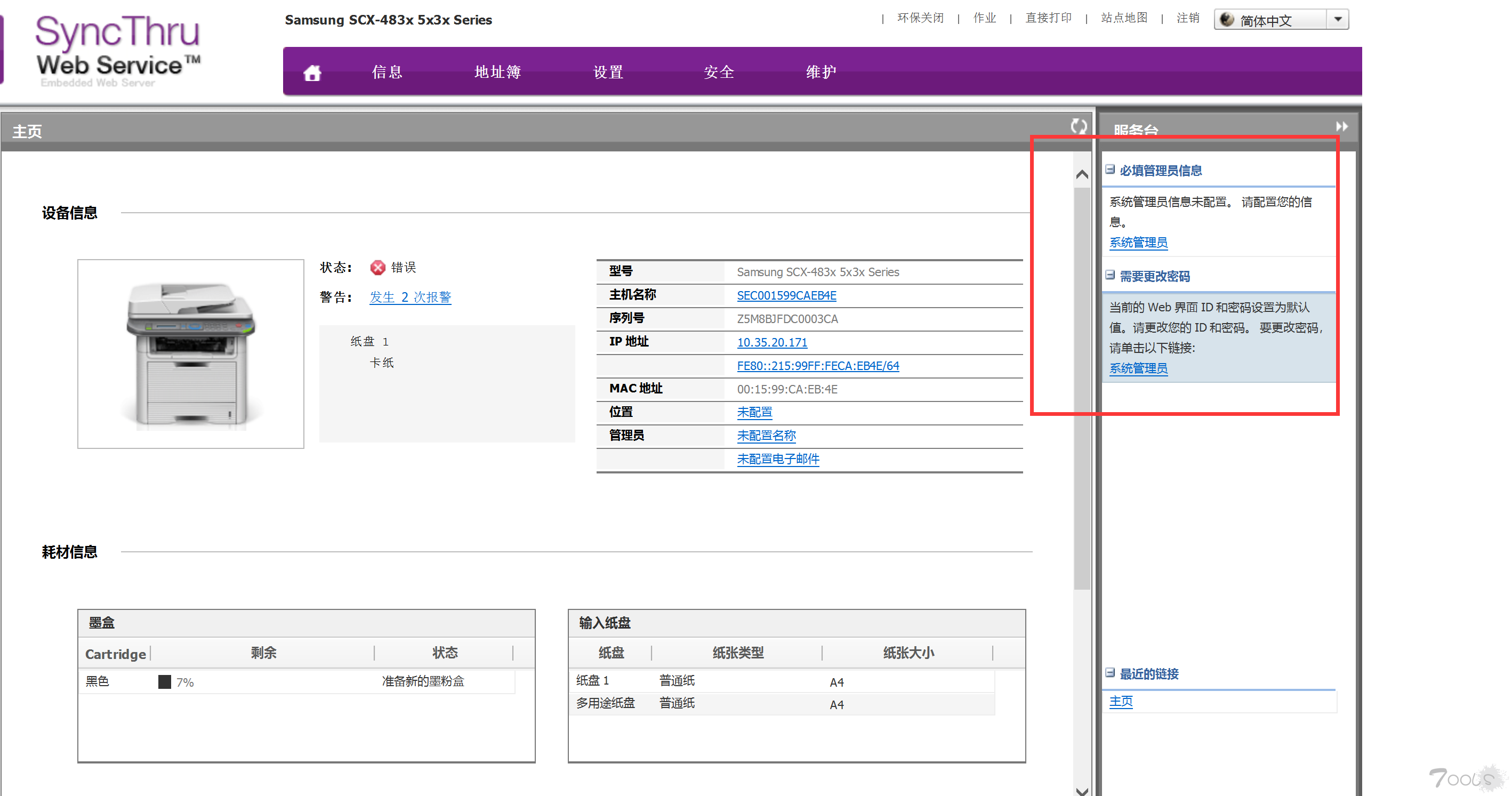Viewport: 1512px width, 796px height.
Task: Open the 维护 menu
Action: (x=821, y=72)
